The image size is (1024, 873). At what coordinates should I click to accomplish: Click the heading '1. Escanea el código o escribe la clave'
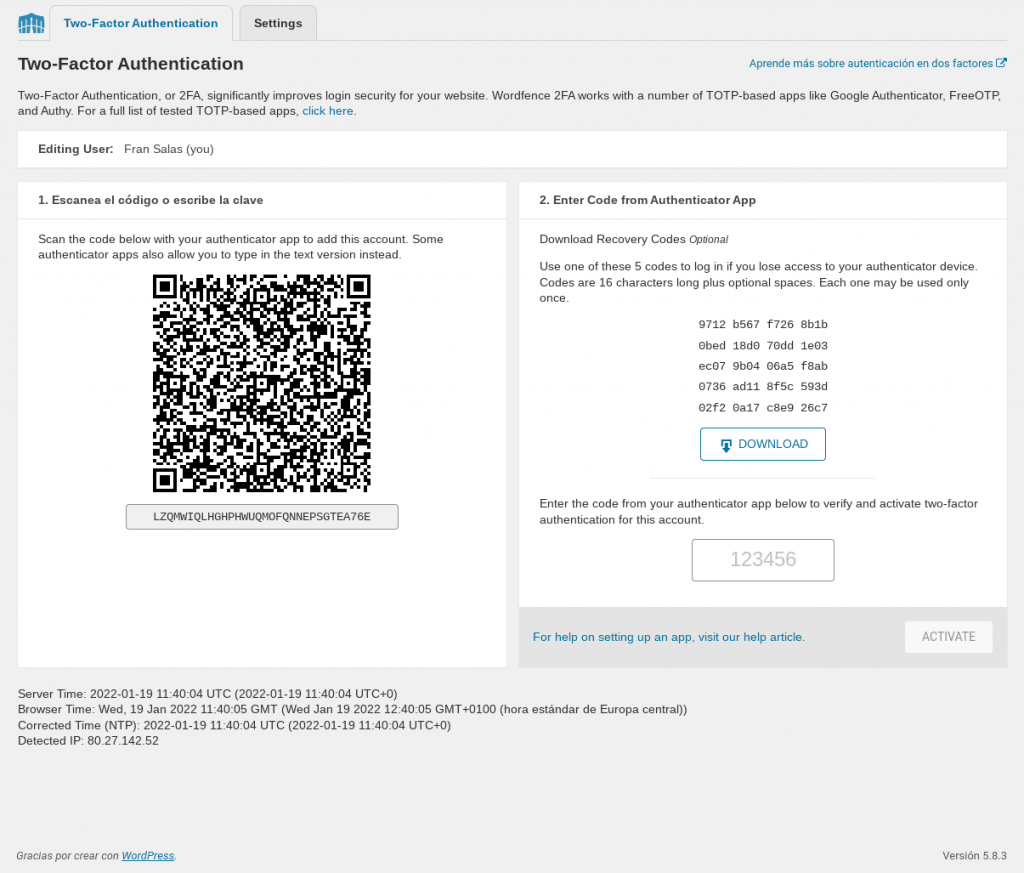(150, 200)
